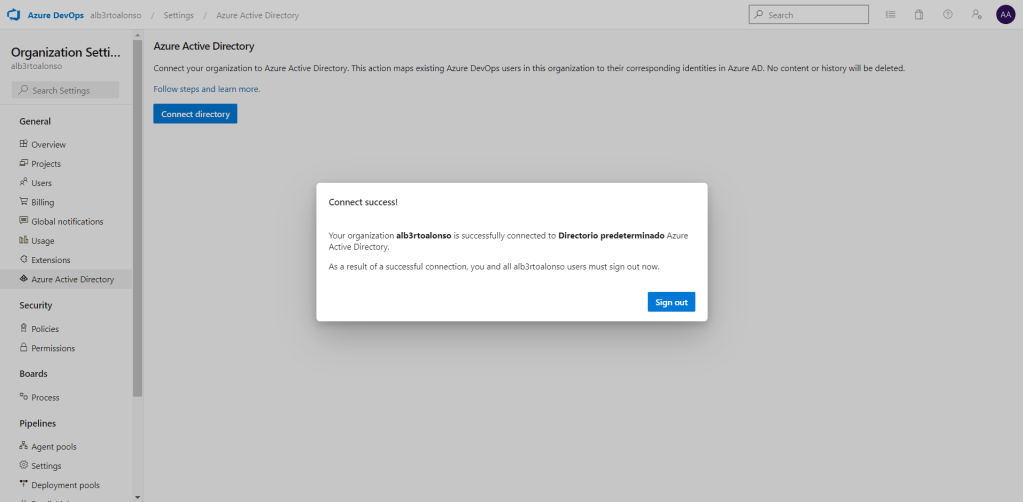Open Billing in the settings sidebar
1023x502 pixels.
42,202
